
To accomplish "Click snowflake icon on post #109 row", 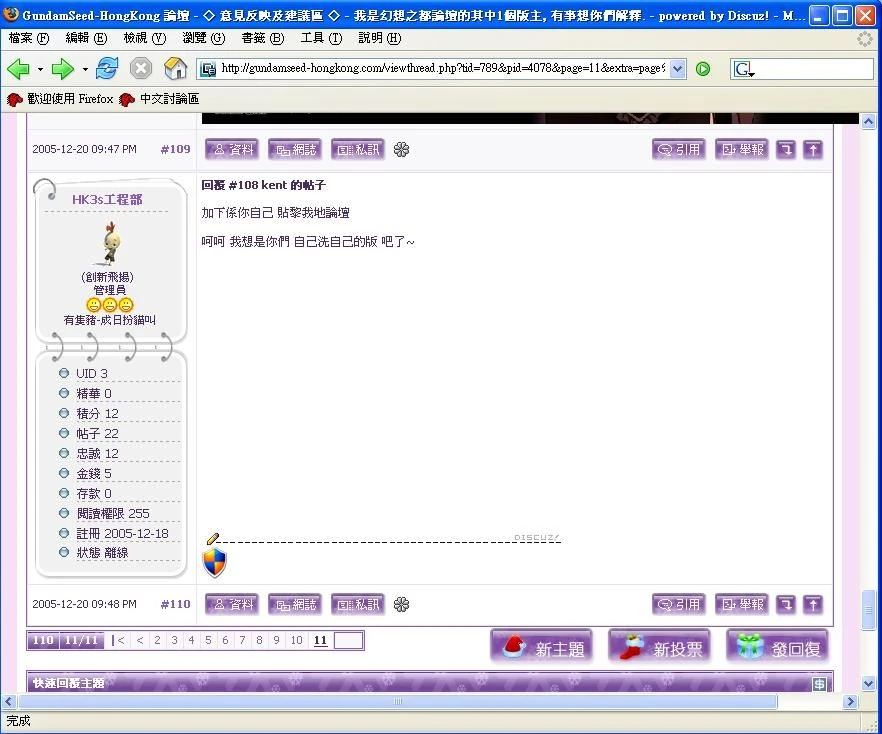I will 401,150.
